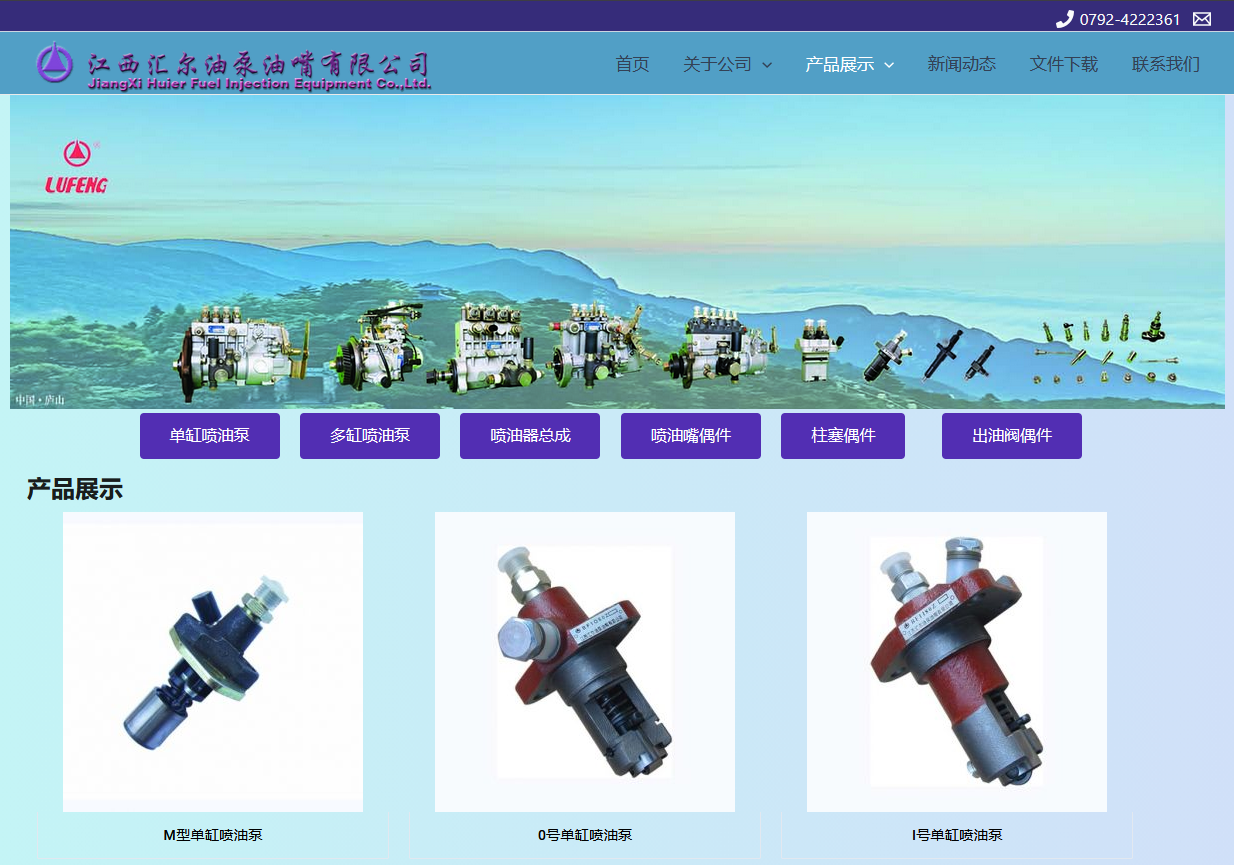Viewport: 1234px width, 865px height.
Task: Click the 联系我们 menu item
Action: pyautogui.click(x=1166, y=63)
